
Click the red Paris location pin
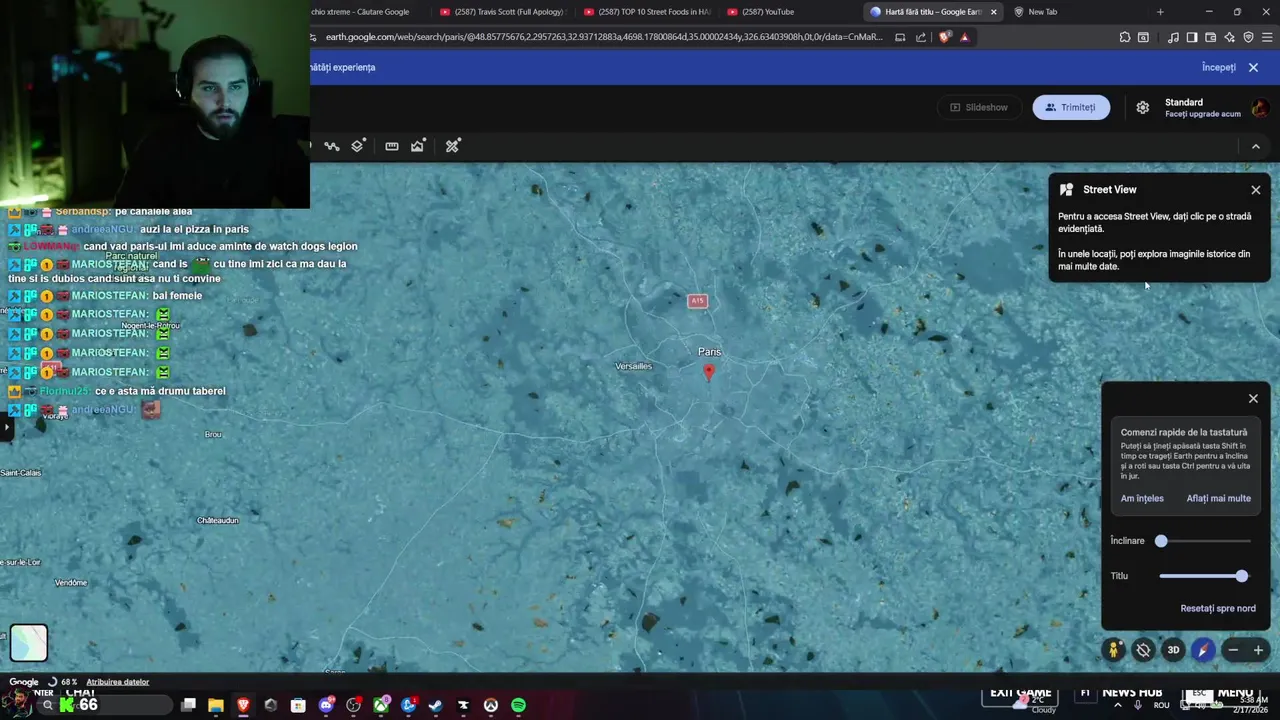(x=709, y=372)
